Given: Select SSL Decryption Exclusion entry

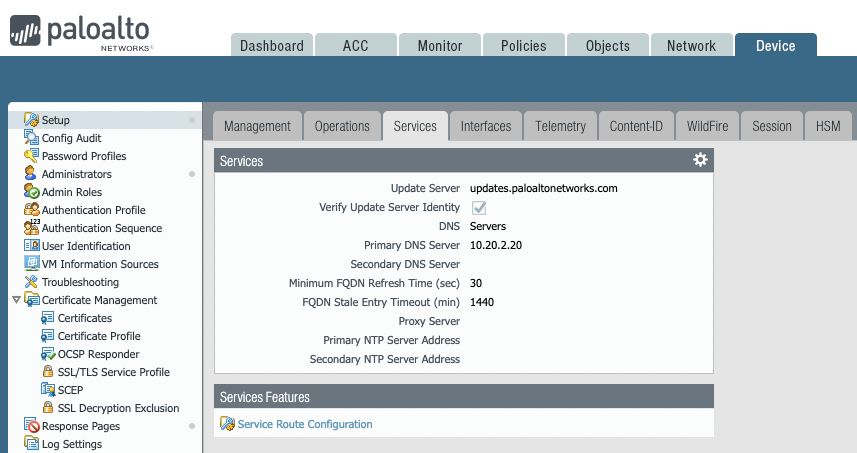Looking at the screenshot, I should pos(119,408).
